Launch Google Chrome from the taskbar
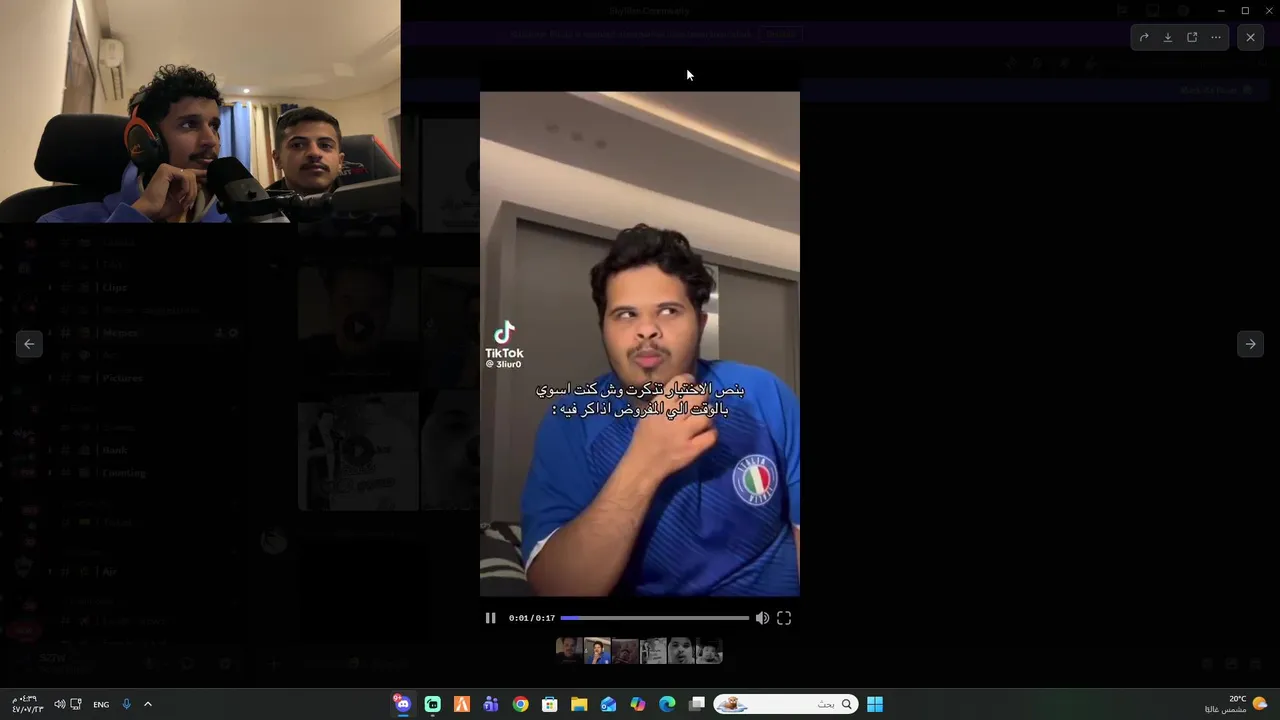 [x=520, y=704]
